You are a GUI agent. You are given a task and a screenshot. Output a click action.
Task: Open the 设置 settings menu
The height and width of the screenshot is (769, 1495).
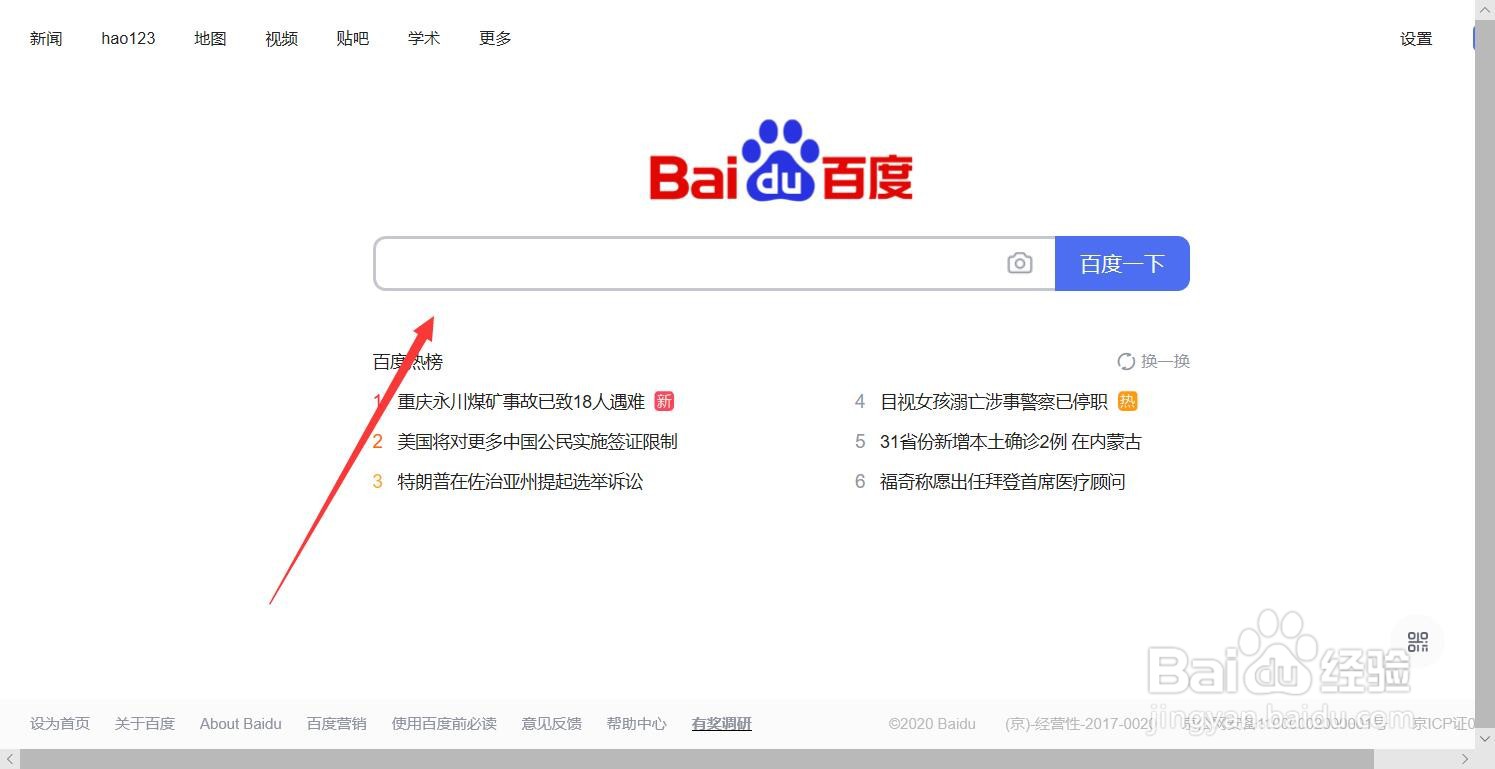pos(1416,39)
